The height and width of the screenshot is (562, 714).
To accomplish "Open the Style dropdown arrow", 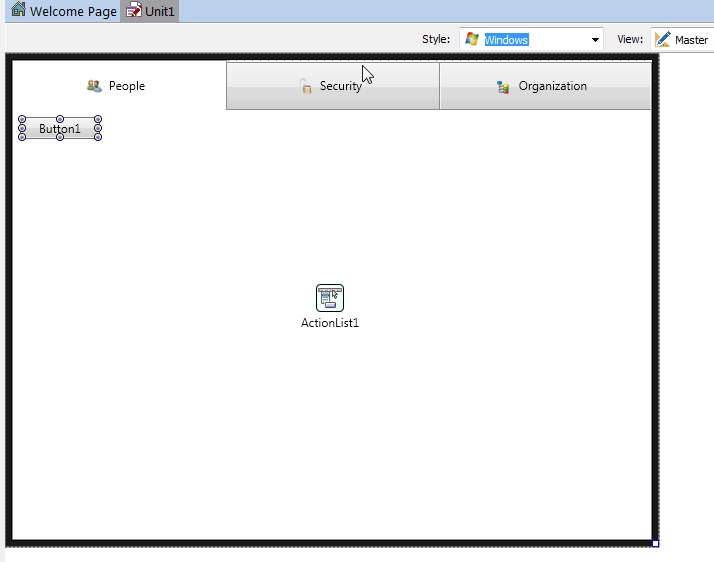I will (x=595, y=40).
